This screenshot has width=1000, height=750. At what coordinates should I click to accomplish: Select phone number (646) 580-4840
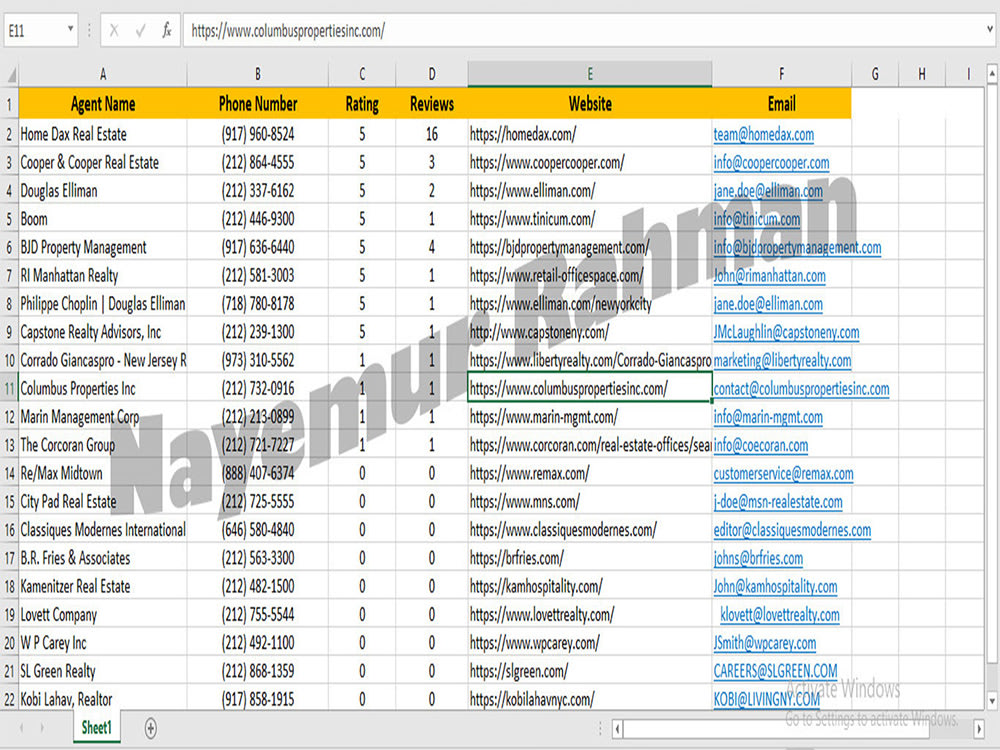(258, 530)
